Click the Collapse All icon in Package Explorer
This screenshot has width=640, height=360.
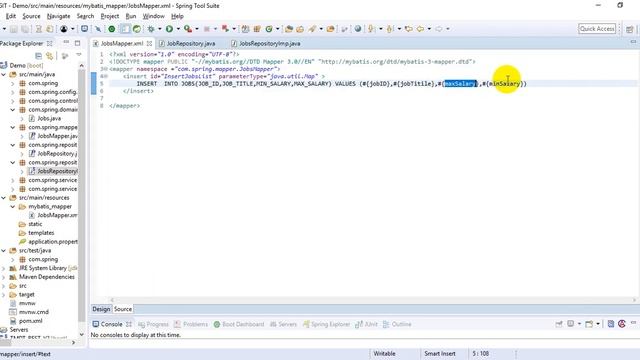point(38,56)
